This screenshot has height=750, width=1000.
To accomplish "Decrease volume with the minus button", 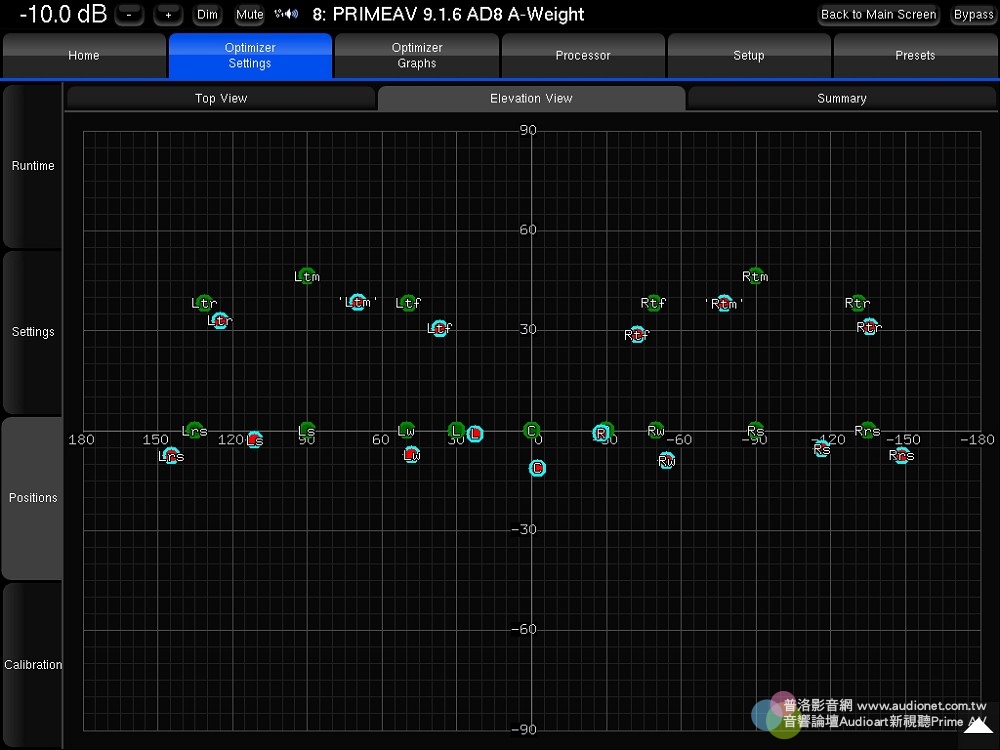I will pos(130,15).
